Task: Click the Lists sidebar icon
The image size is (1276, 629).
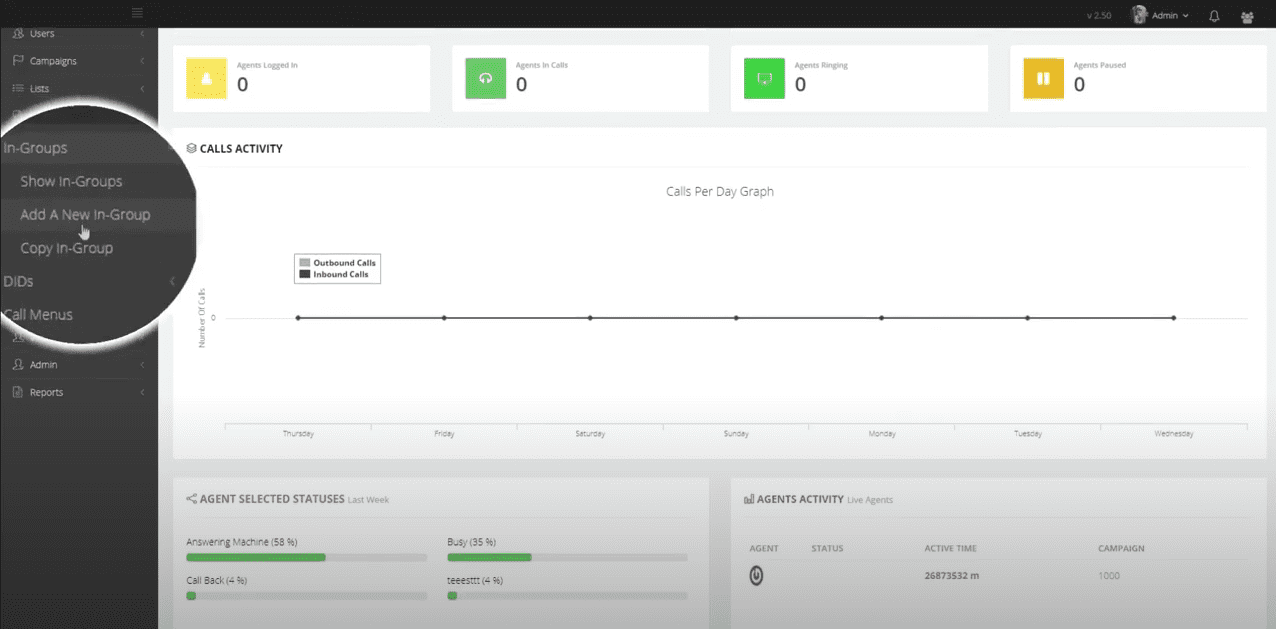Action: pos(18,89)
